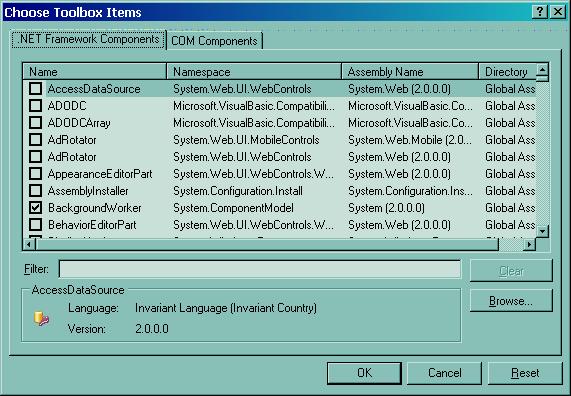Click the horizontal scrollbar thumb
Viewport: 571px width, 396px height.
pos(267,244)
